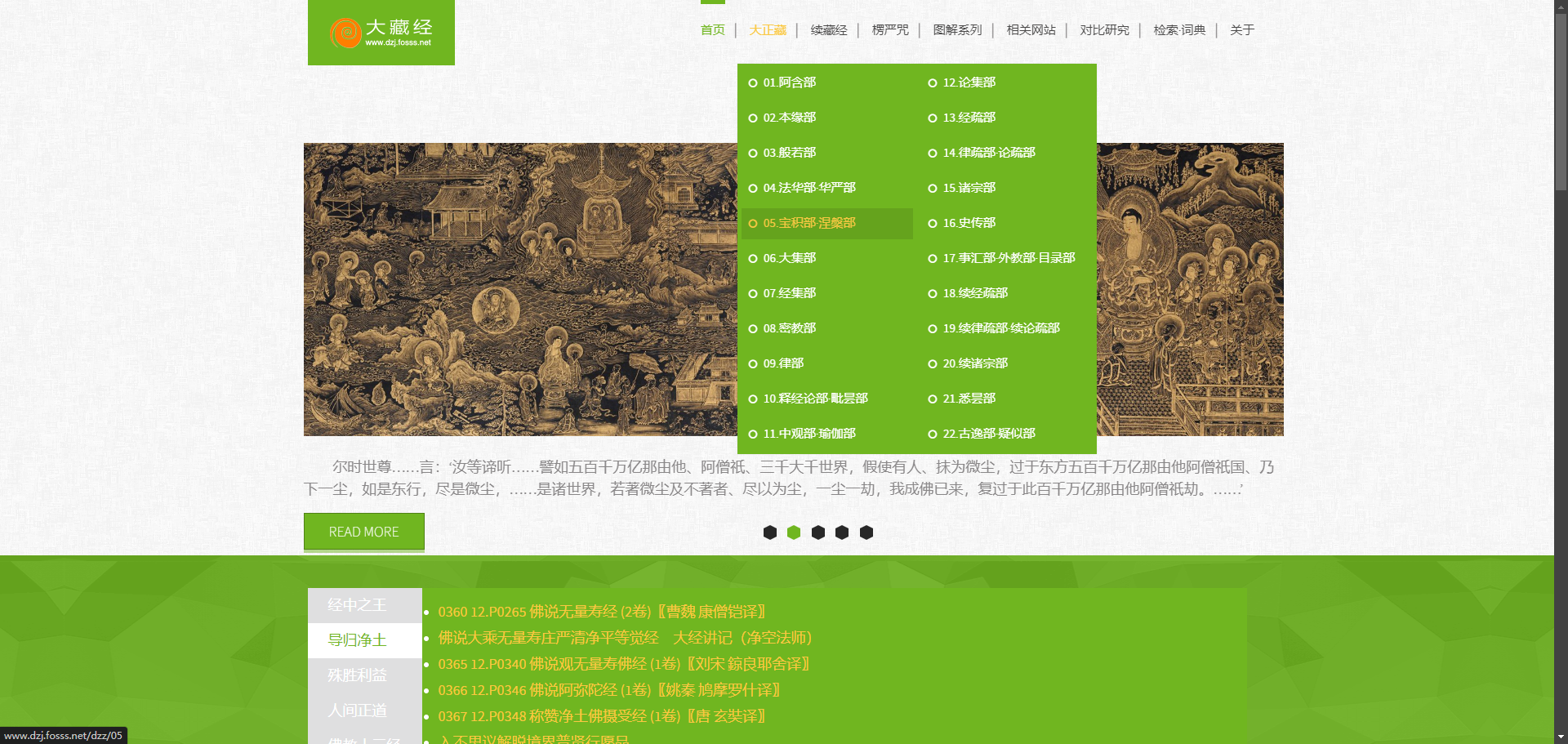1568x744 pixels.
Task: Select the third hexagon slide indicator
Action: click(x=817, y=532)
